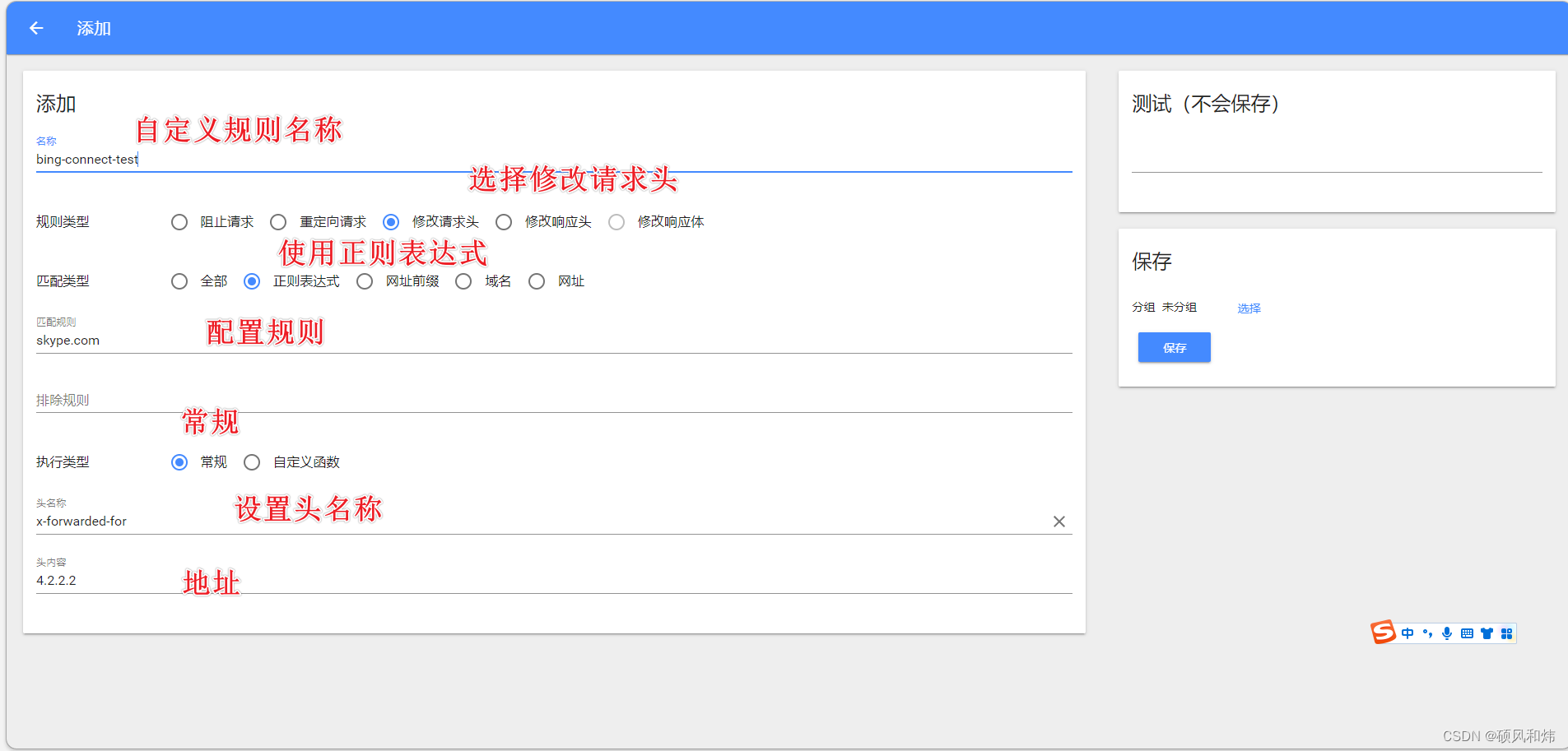Click the 添加 title in header bar
This screenshot has width=1568, height=751.
[x=94, y=29]
